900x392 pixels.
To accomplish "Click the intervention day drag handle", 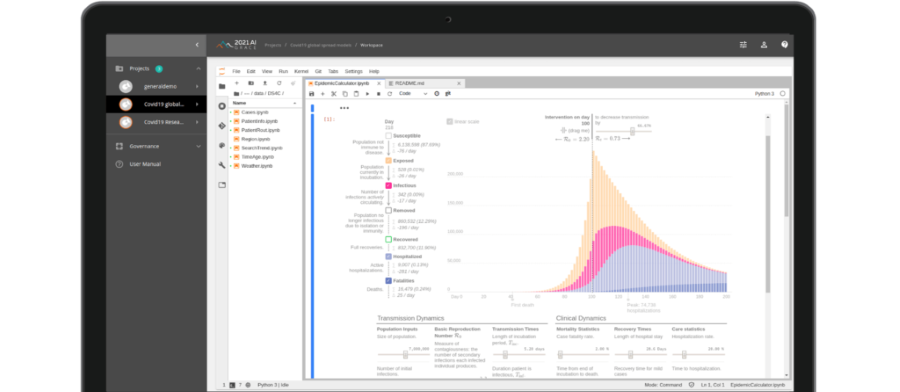I will 564,131.
